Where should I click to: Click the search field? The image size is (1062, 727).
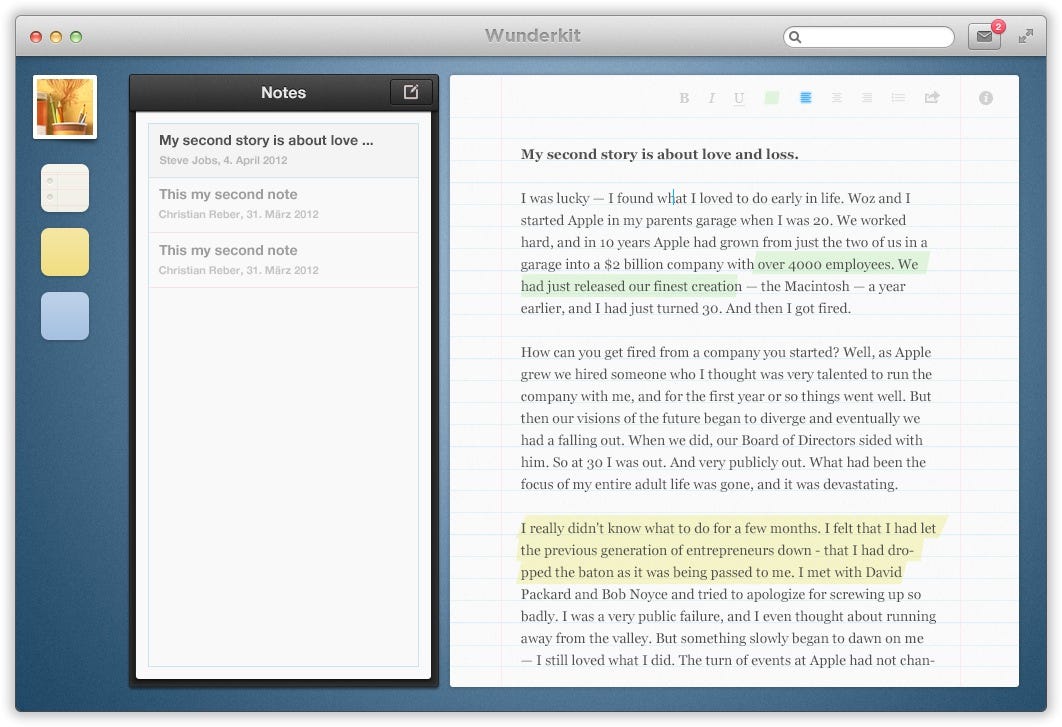click(869, 37)
